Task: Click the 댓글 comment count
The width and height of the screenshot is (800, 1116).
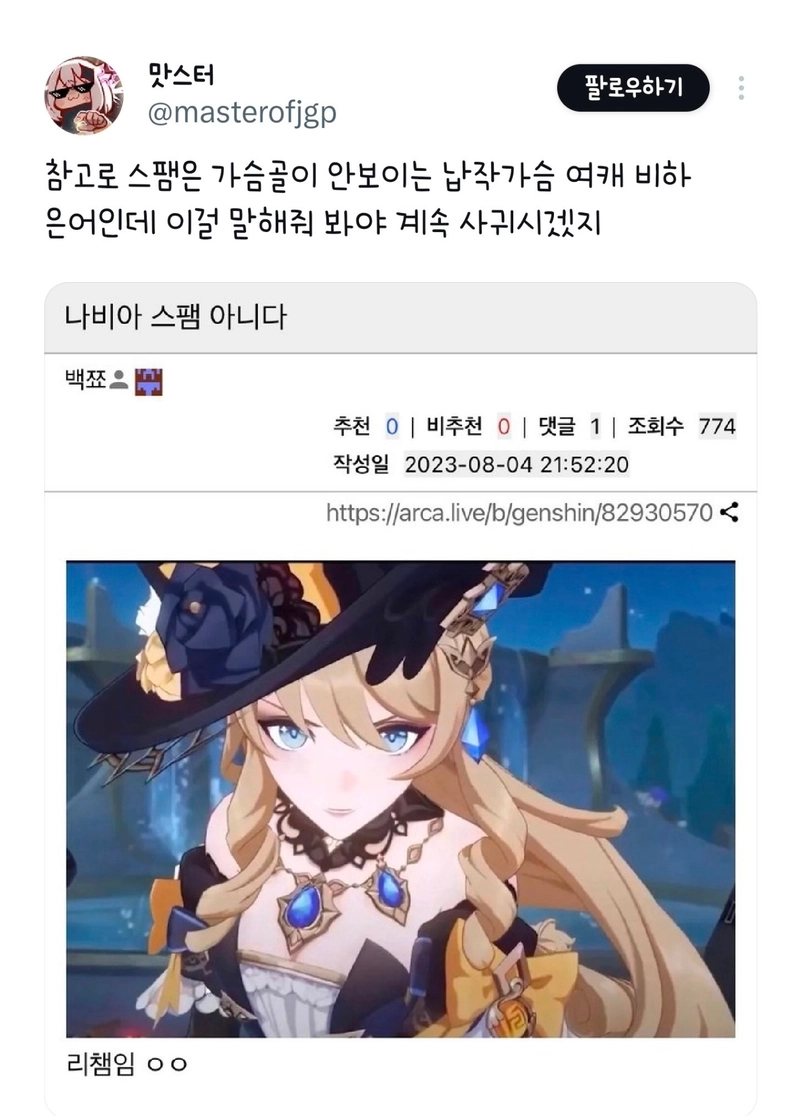Action: click(595, 426)
